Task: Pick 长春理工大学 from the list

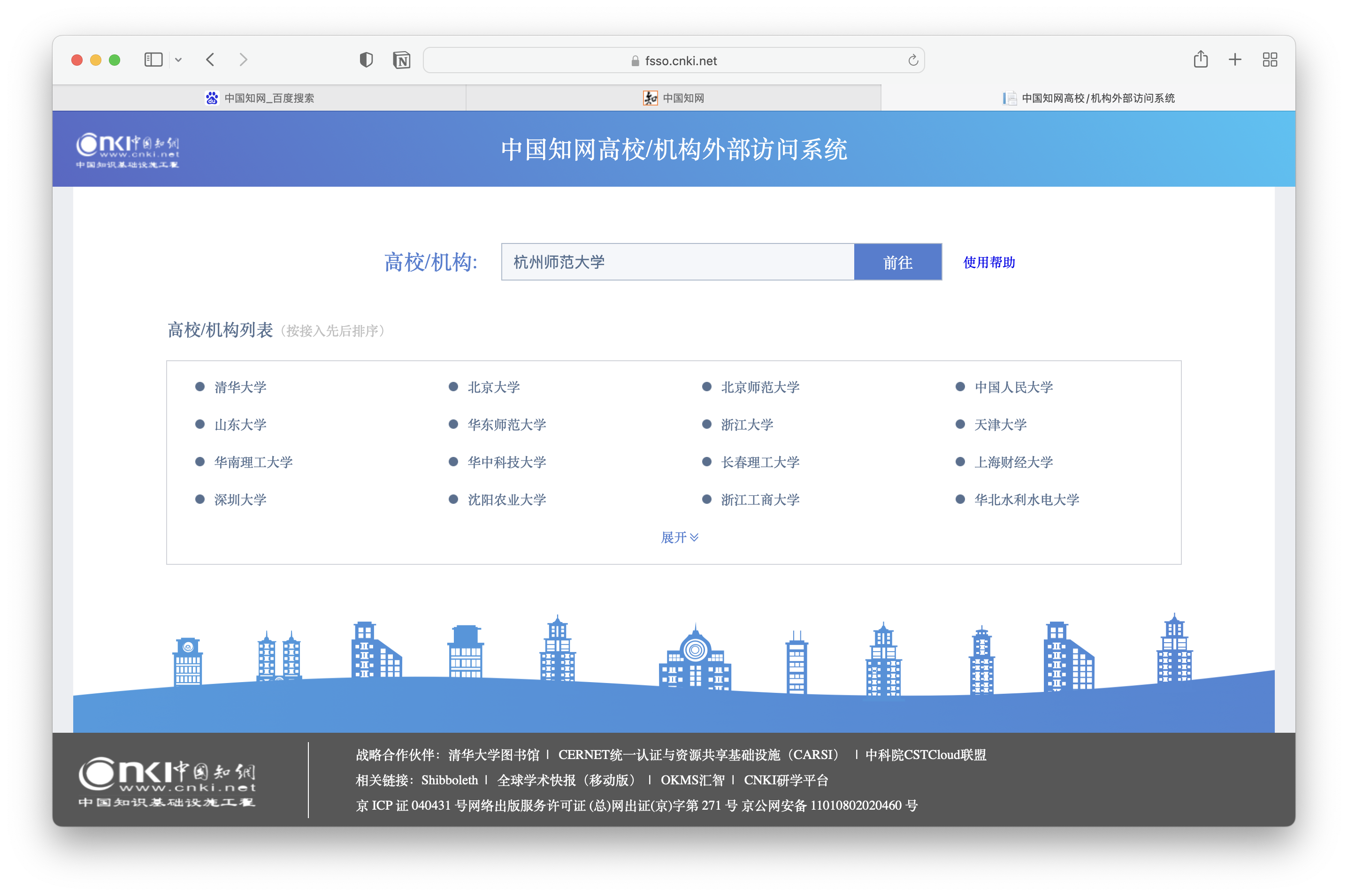Action: pyautogui.click(x=760, y=462)
